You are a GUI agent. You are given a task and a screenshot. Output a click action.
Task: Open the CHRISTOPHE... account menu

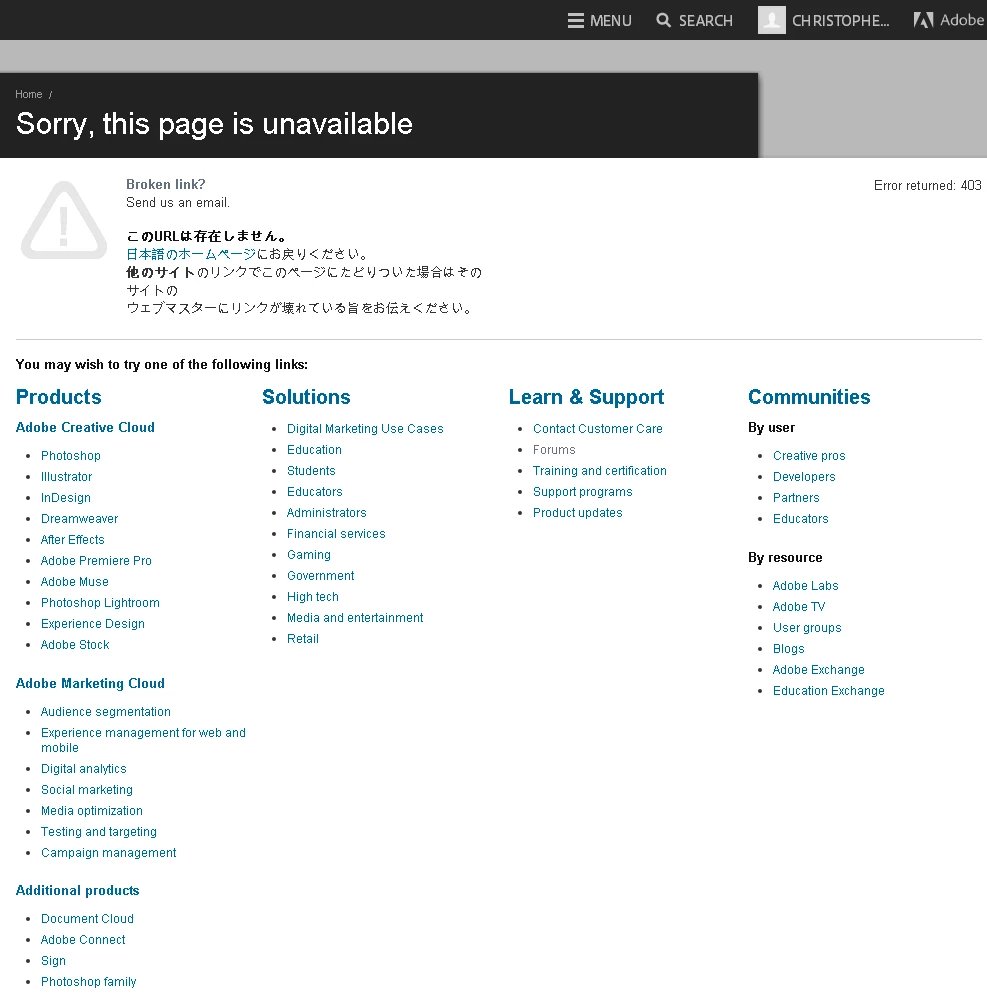[840, 21]
